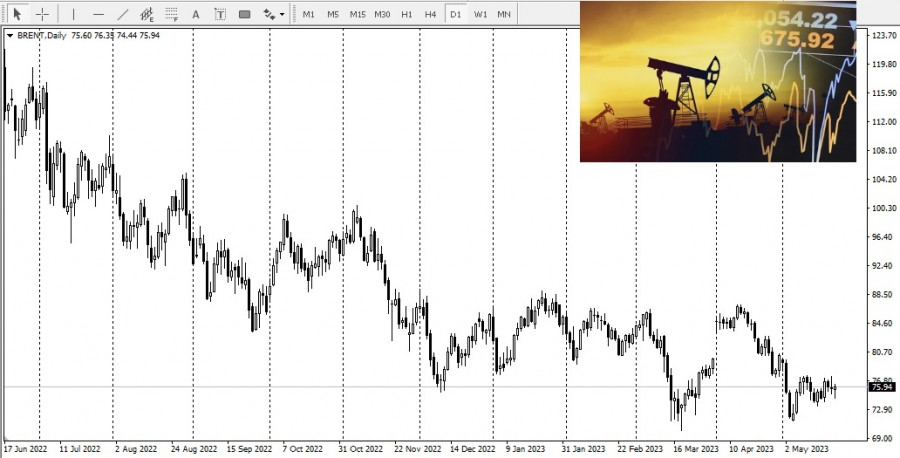Viewport: 900px width, 458px height.
Task: Click the 100.30 price axis label
Action: click(x=885, y=208)
